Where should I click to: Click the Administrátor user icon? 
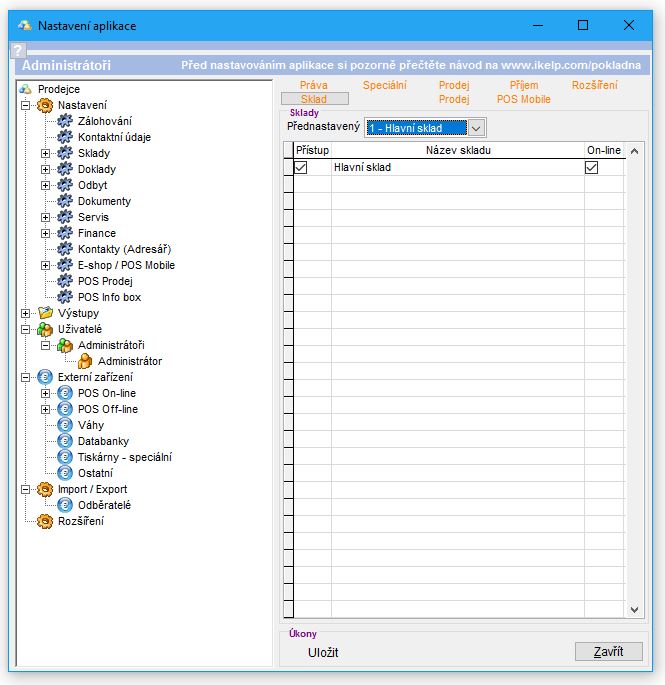[85, 361]
